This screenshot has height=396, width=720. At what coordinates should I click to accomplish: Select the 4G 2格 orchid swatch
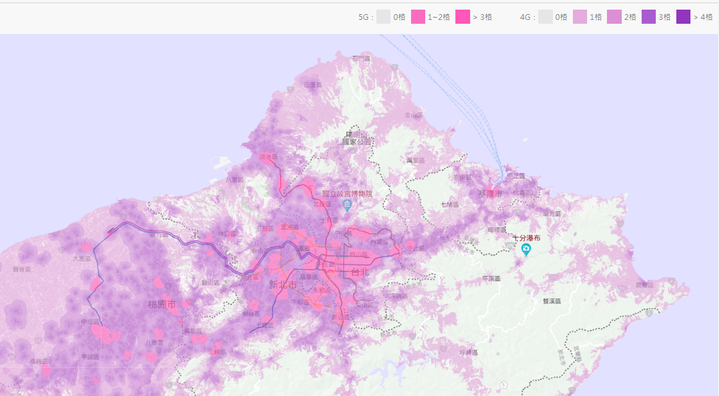pos(614,17)
